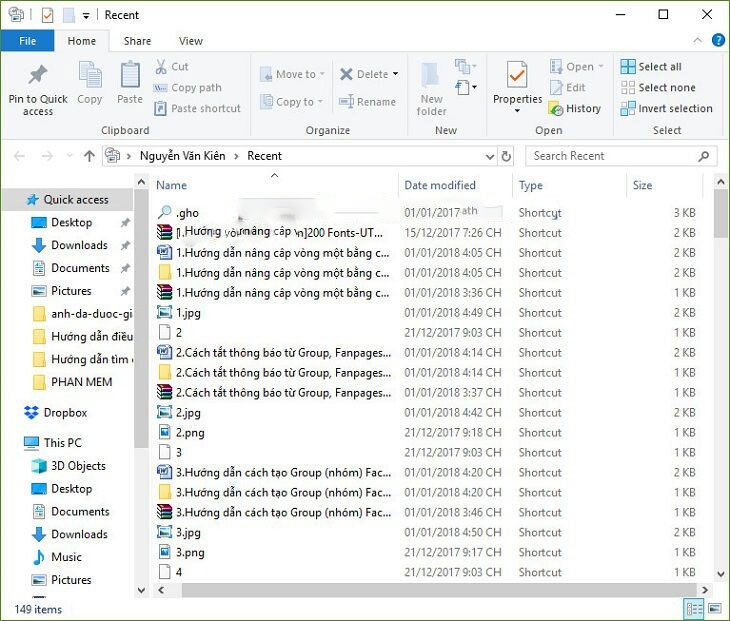The image size is (730, 621).
Task: Switch to the Home tab
Action: coord(81,41)
